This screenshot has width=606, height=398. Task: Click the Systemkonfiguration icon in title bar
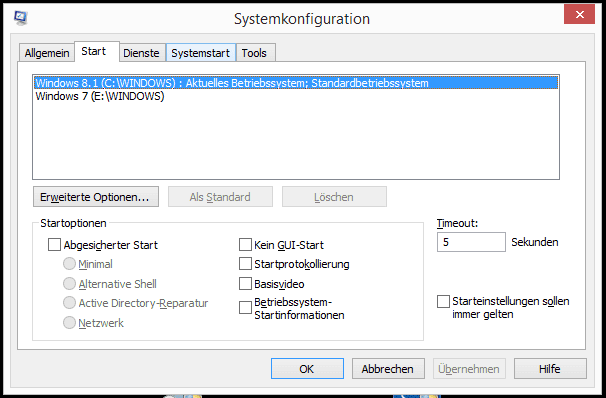(20, 18)
